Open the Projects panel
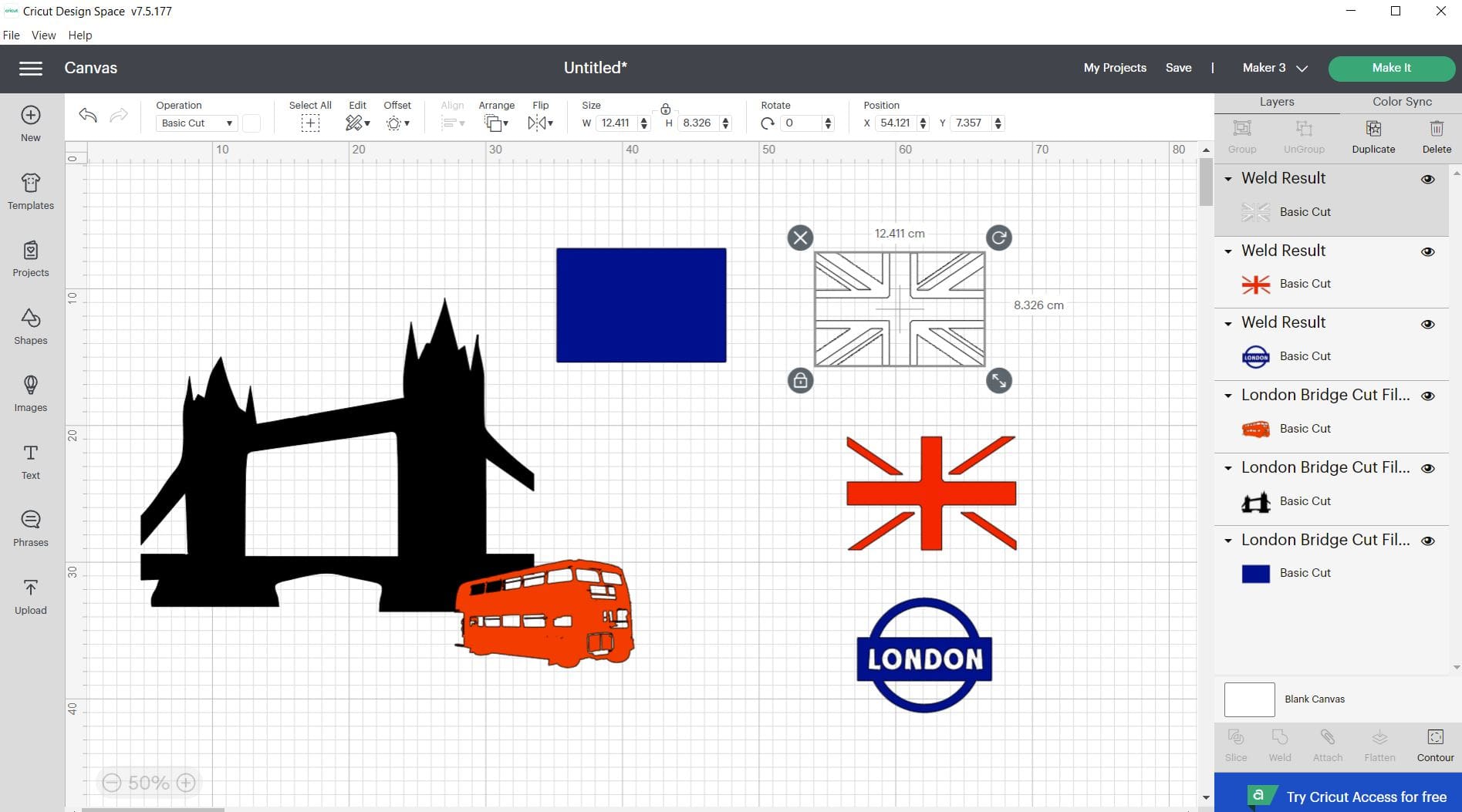Viewport: 1462px width, 812px height. click(x=31, y=259)
